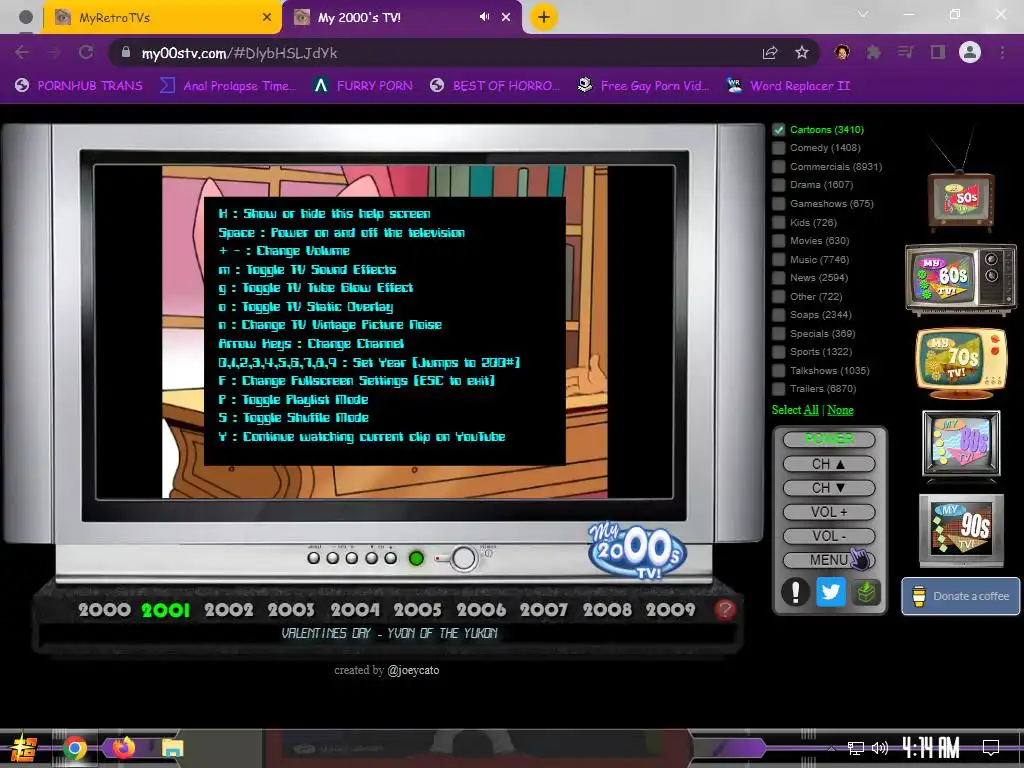Enable the Comedy (1408) checkbox
This screenshot has width=1024, height=768.
(x=778, y=148)
